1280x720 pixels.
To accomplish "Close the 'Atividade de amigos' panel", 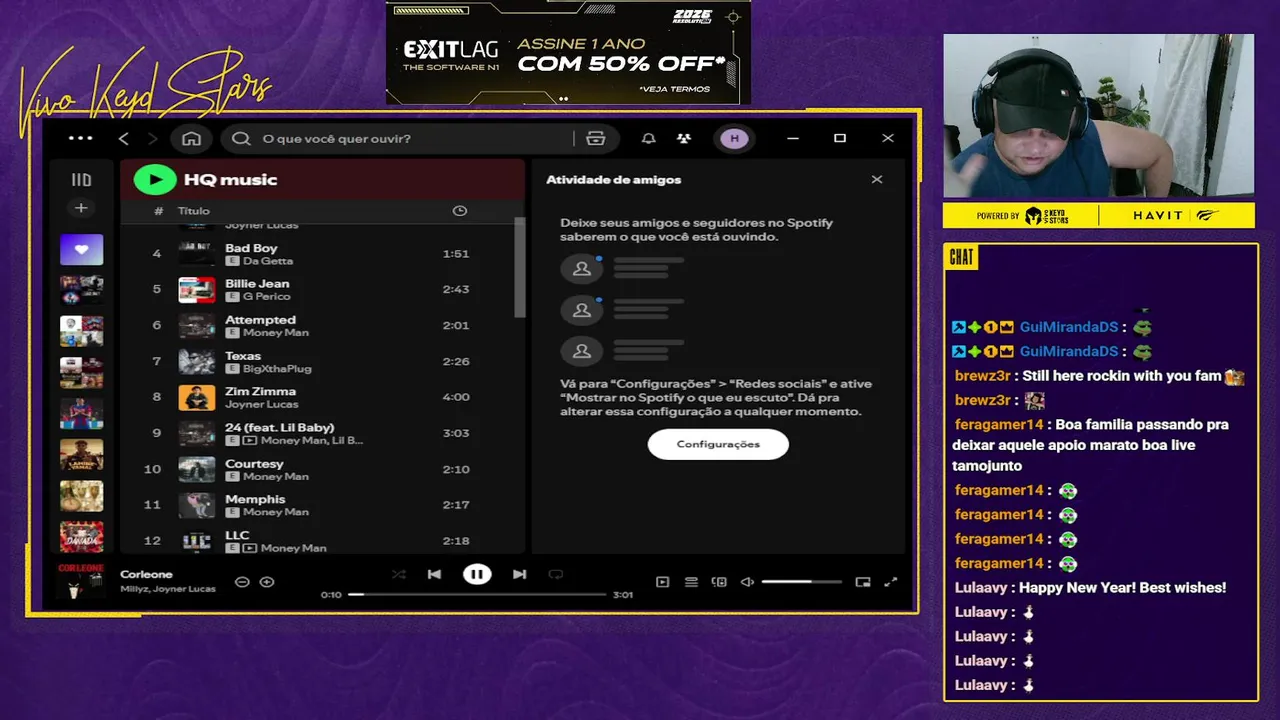I will (877, 180).
